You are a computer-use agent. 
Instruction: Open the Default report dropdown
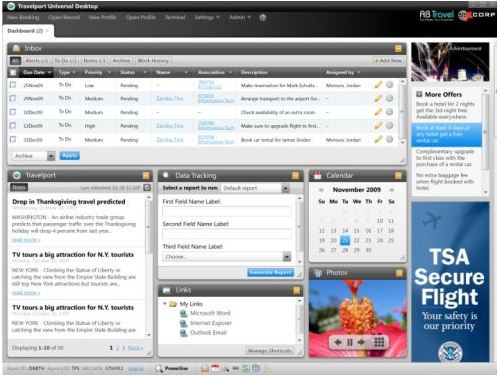click(285, 188)
